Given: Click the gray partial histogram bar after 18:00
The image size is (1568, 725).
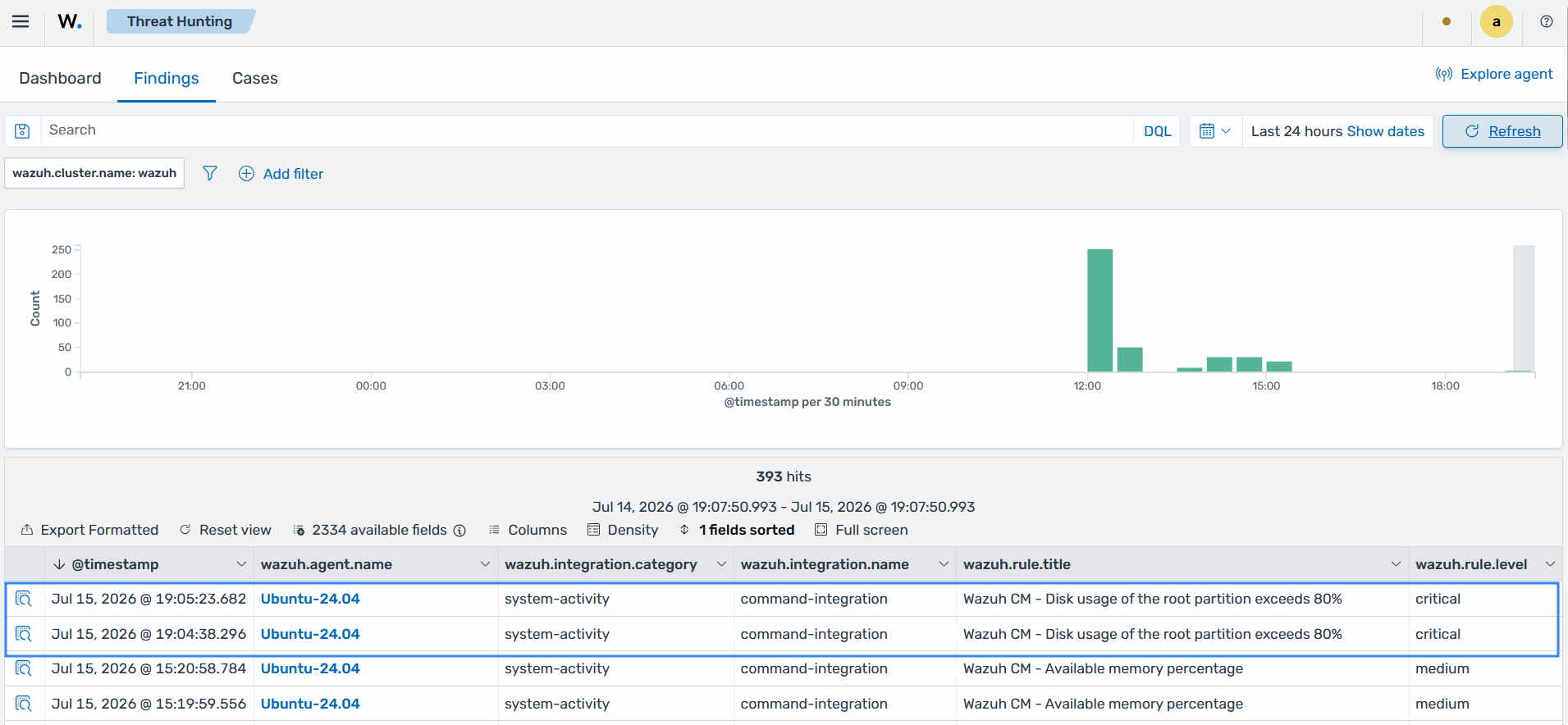Looking at the screenshot, I should 1524,308.
